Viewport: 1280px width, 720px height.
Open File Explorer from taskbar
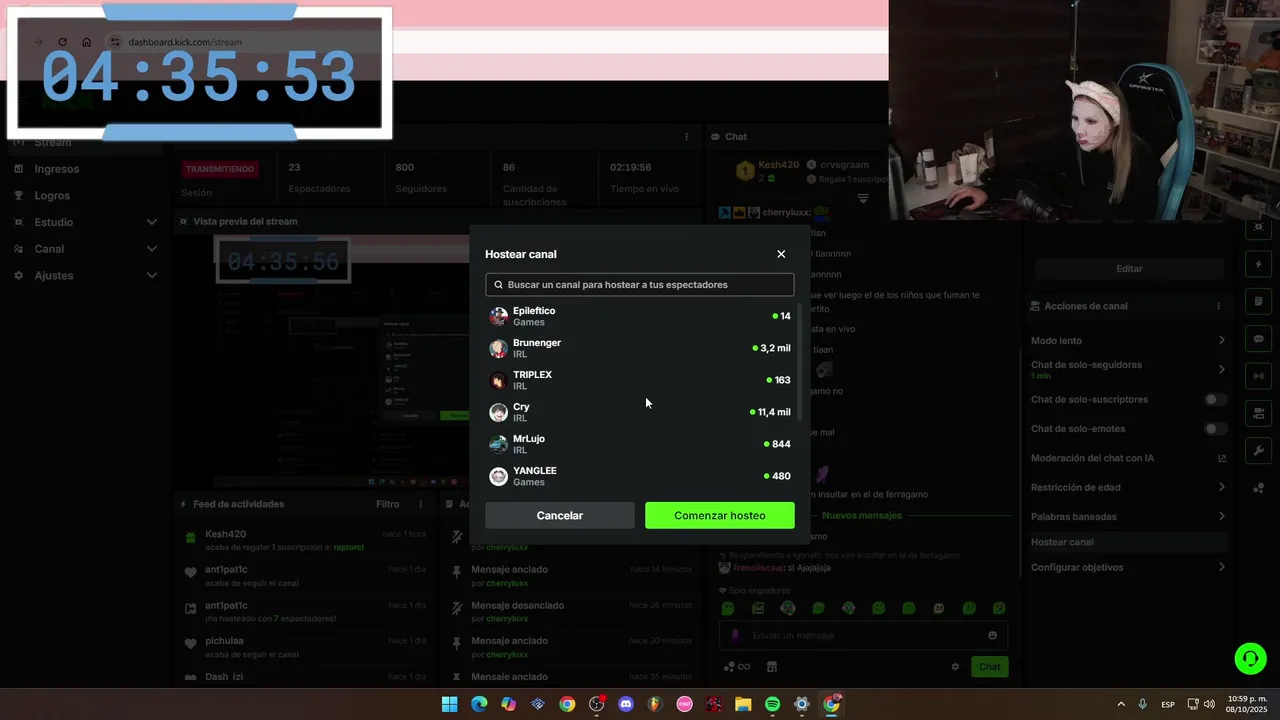point(743,704)
